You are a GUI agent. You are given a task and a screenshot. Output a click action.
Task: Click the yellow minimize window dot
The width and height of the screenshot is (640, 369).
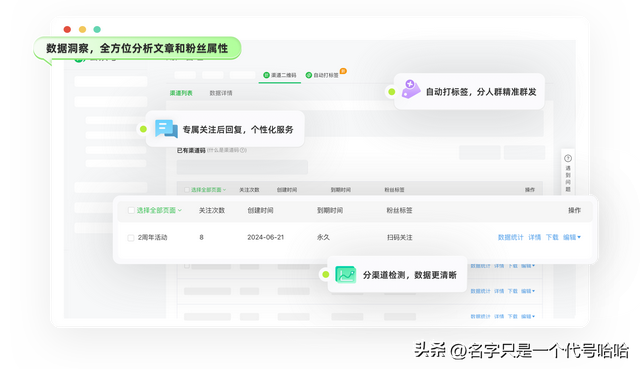(82, 29)
